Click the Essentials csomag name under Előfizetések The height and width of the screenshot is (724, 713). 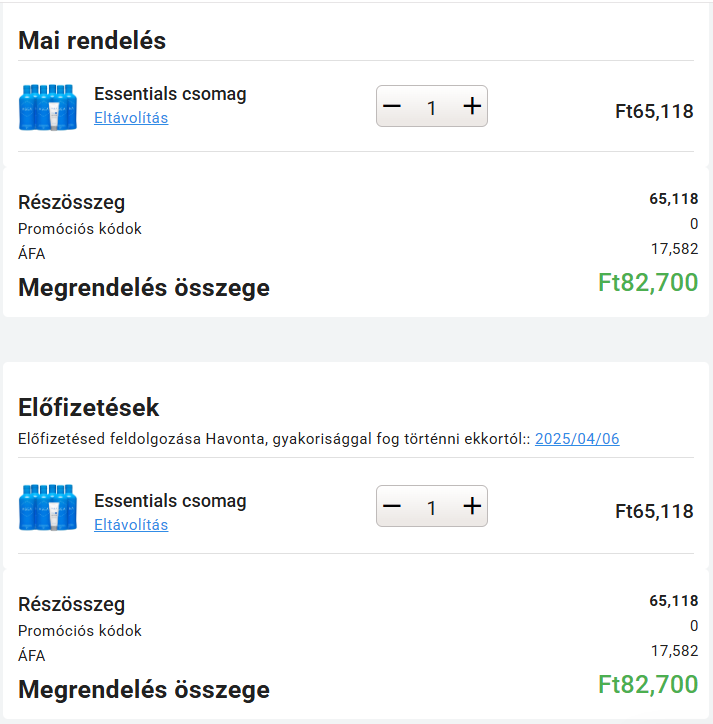click(170, 501)
